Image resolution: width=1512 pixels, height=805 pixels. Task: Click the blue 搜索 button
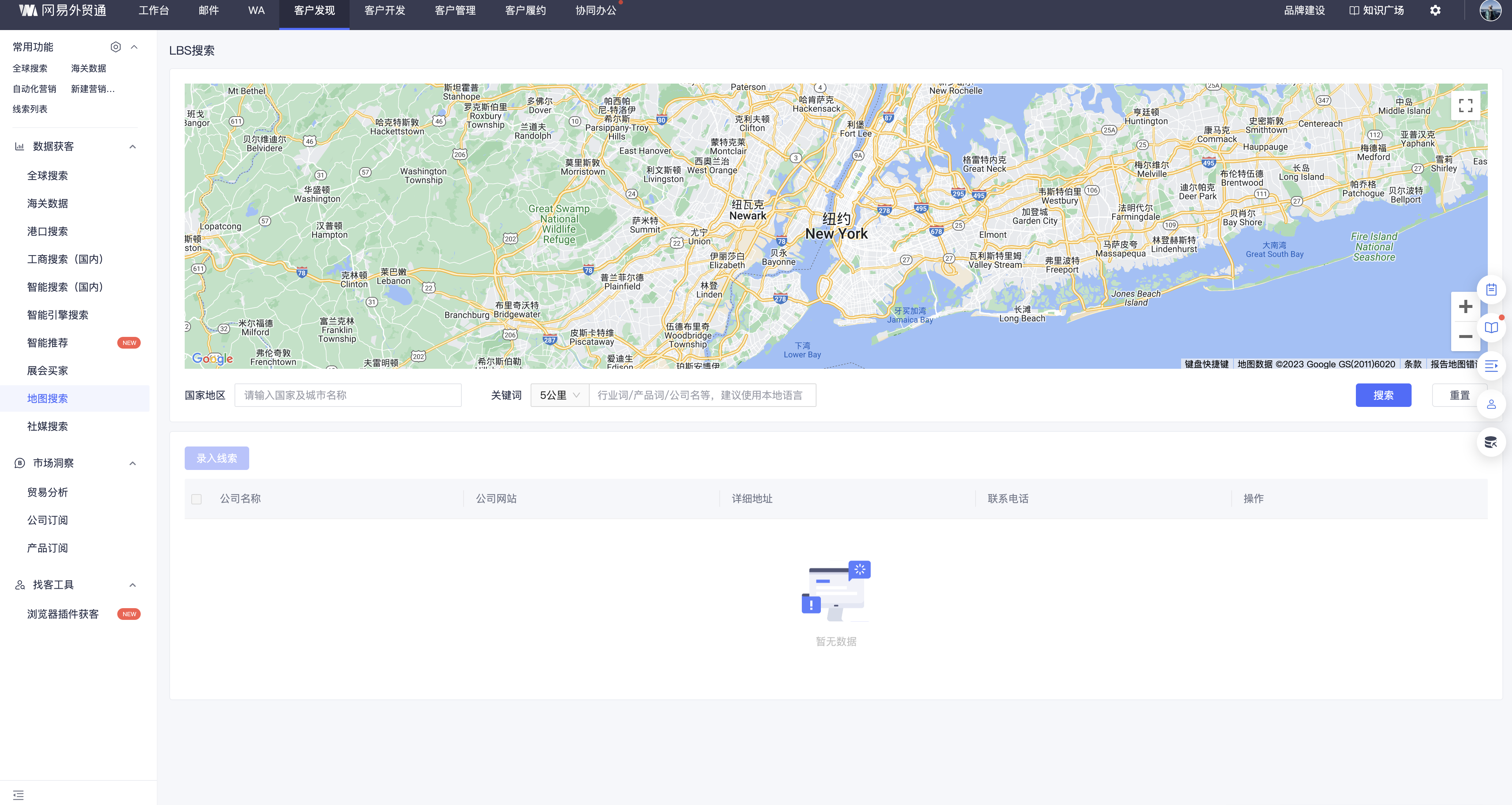tap(1383, 395)
